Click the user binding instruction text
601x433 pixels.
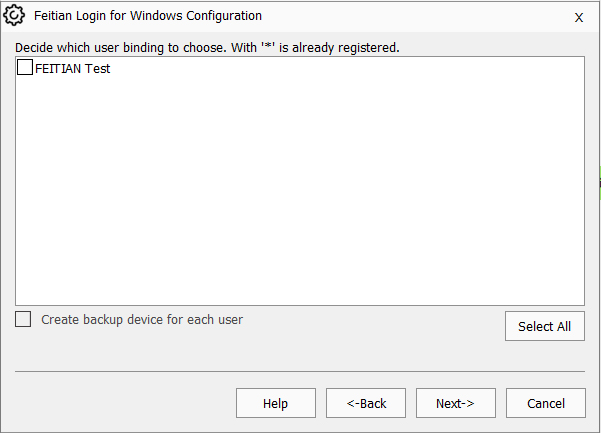207,48
